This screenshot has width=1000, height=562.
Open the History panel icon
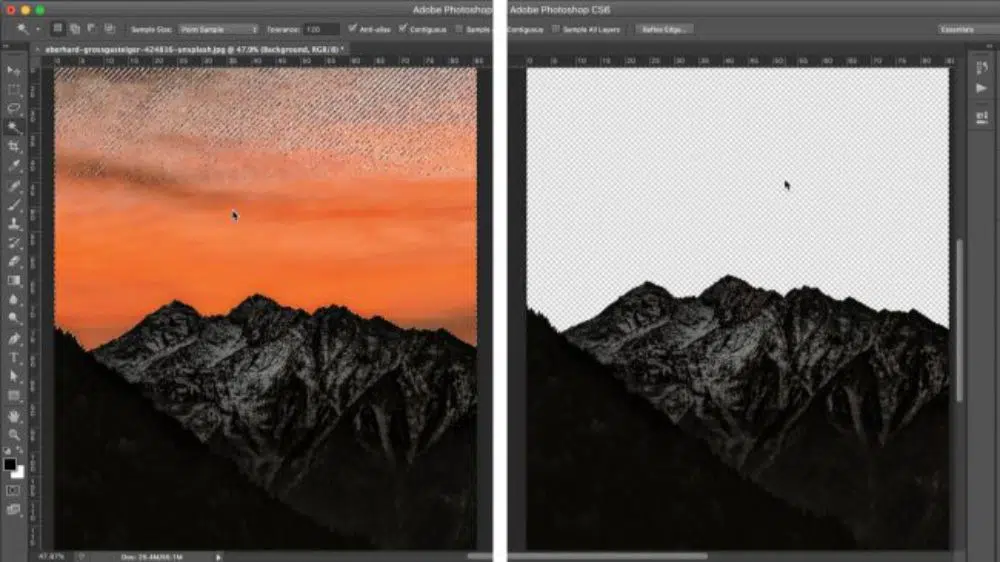pos(981,68)
